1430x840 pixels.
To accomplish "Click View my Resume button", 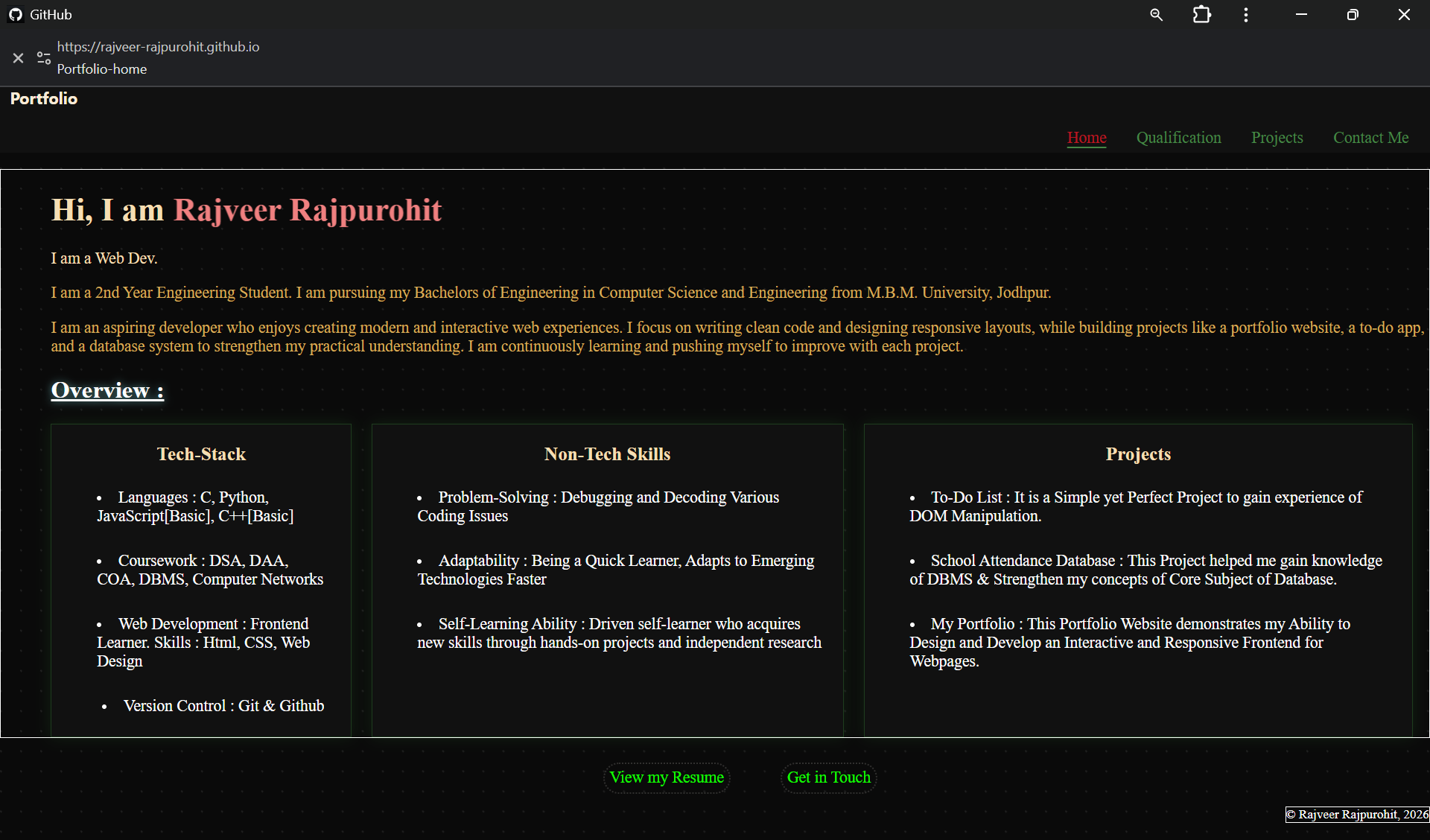I will (667, 777).
